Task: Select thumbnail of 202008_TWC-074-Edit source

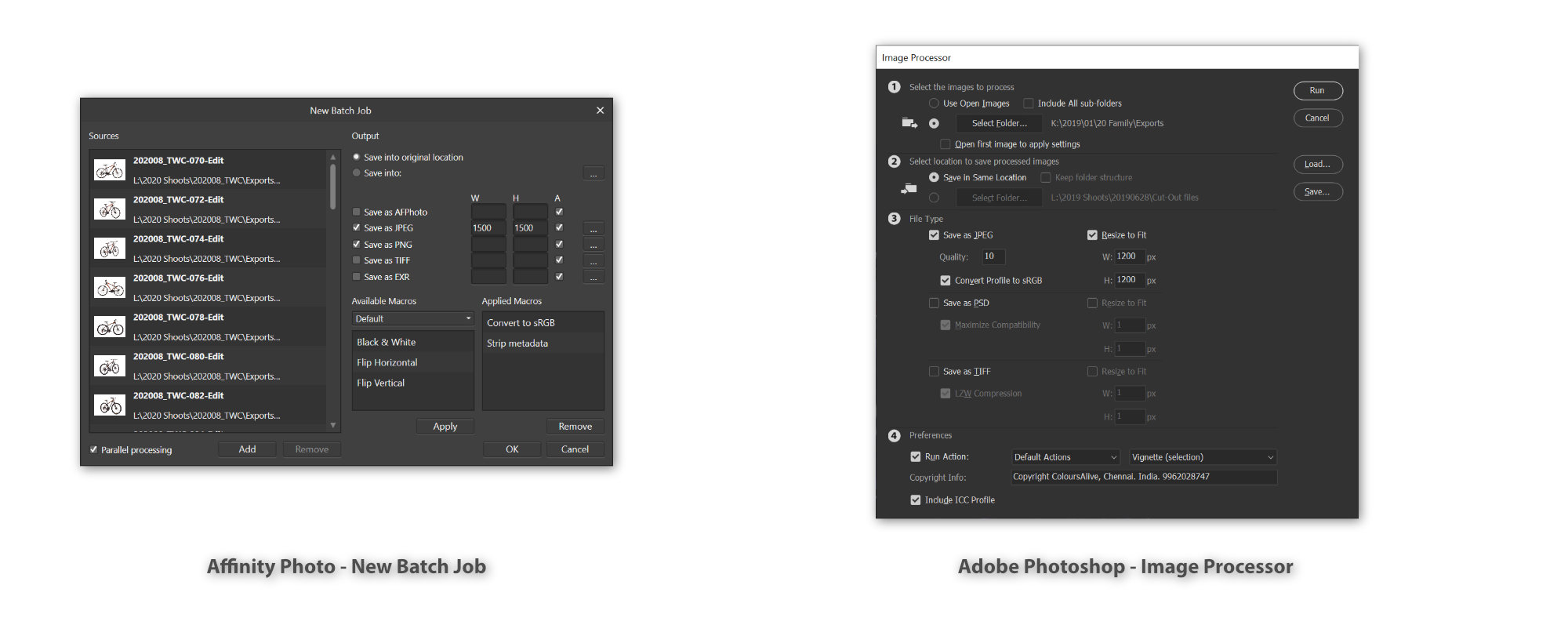Action: click(x=110, y=249)
